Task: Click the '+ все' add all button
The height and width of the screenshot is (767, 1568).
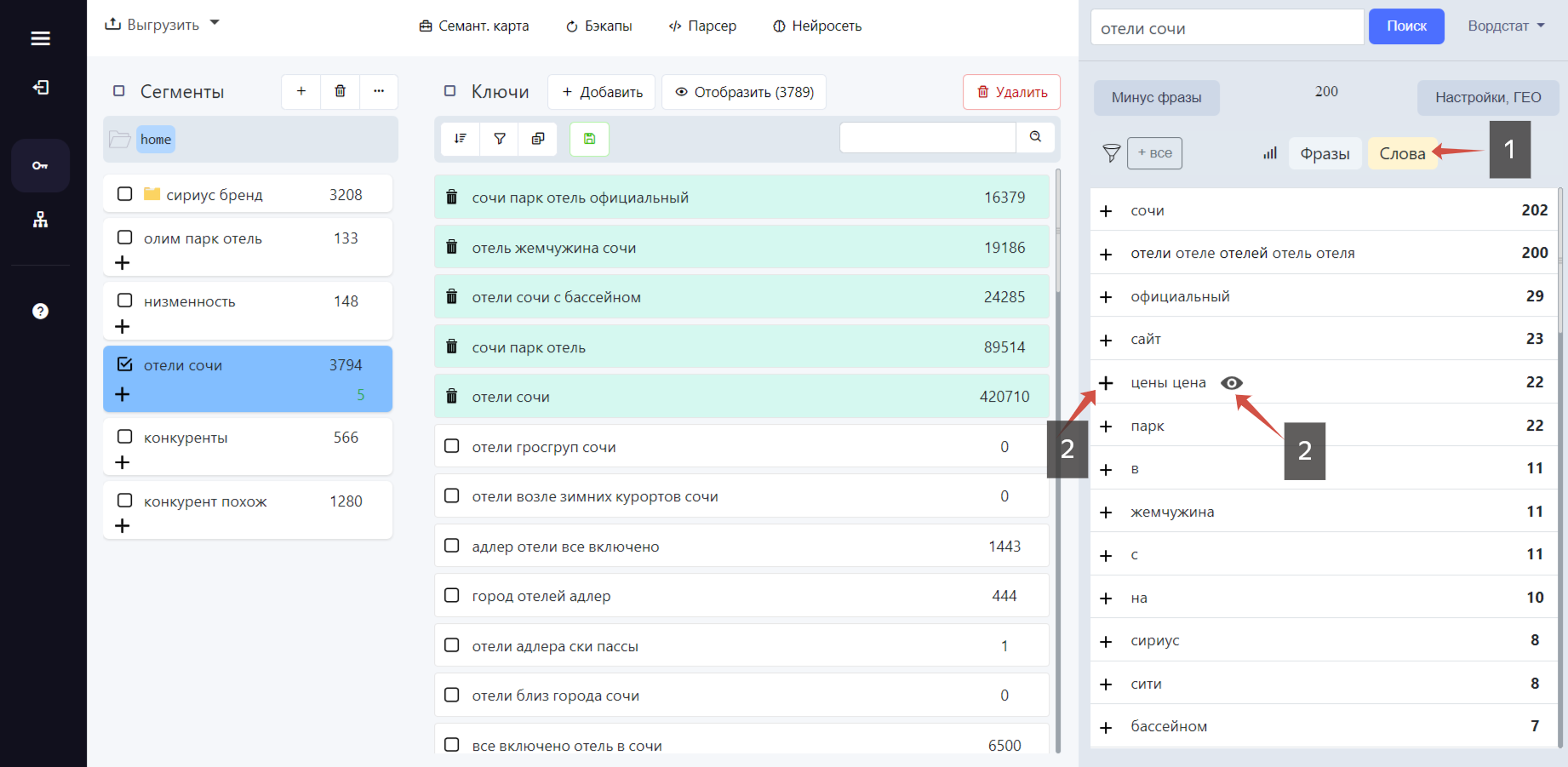Action: click(1154, 153)
